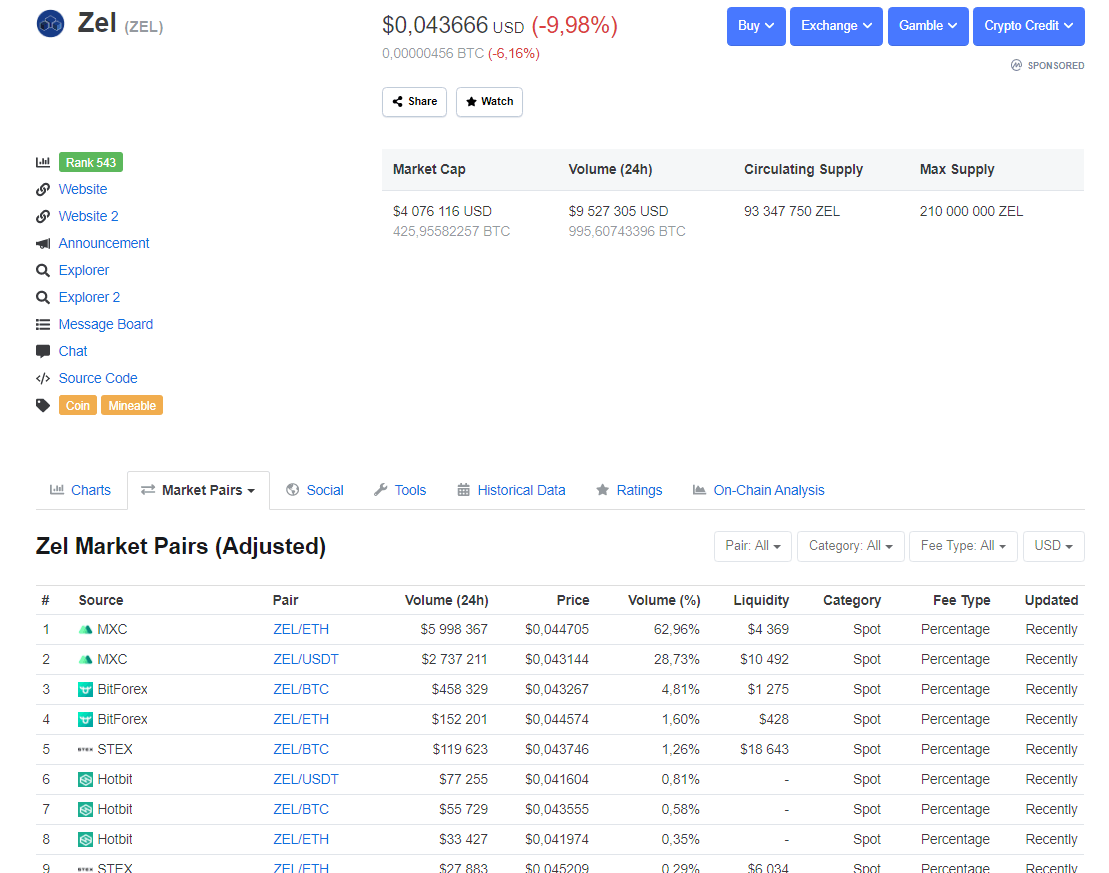This screenshot has height=873, width=1109.
Task: Click the code brackets icon beside Source Code
Action: coord(43,378)
